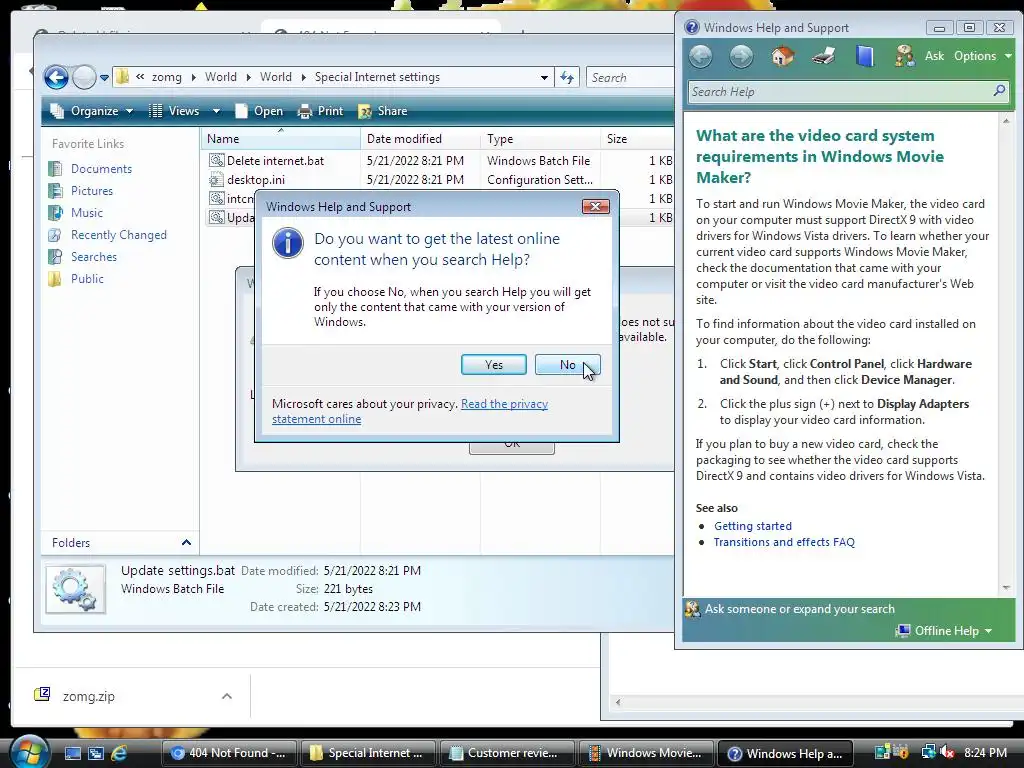
Task: Click Ask someone or expand your search
Action: coord(799,609)
